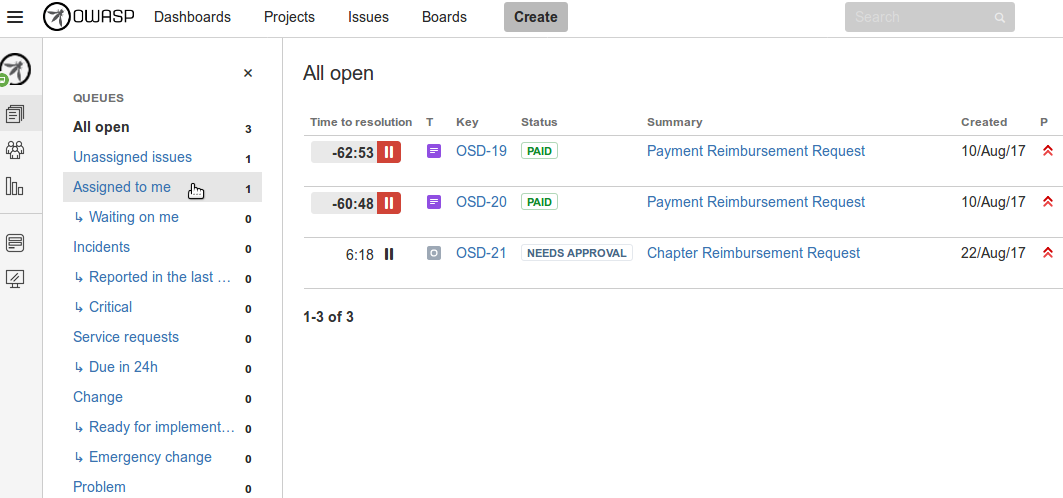Open the Queues sidebar icon

tap(15, 115)
